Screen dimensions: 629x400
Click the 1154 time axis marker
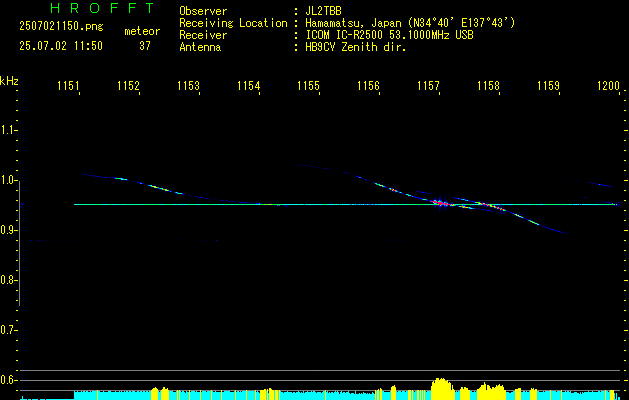pyautogui.click(x=248, y=86)
